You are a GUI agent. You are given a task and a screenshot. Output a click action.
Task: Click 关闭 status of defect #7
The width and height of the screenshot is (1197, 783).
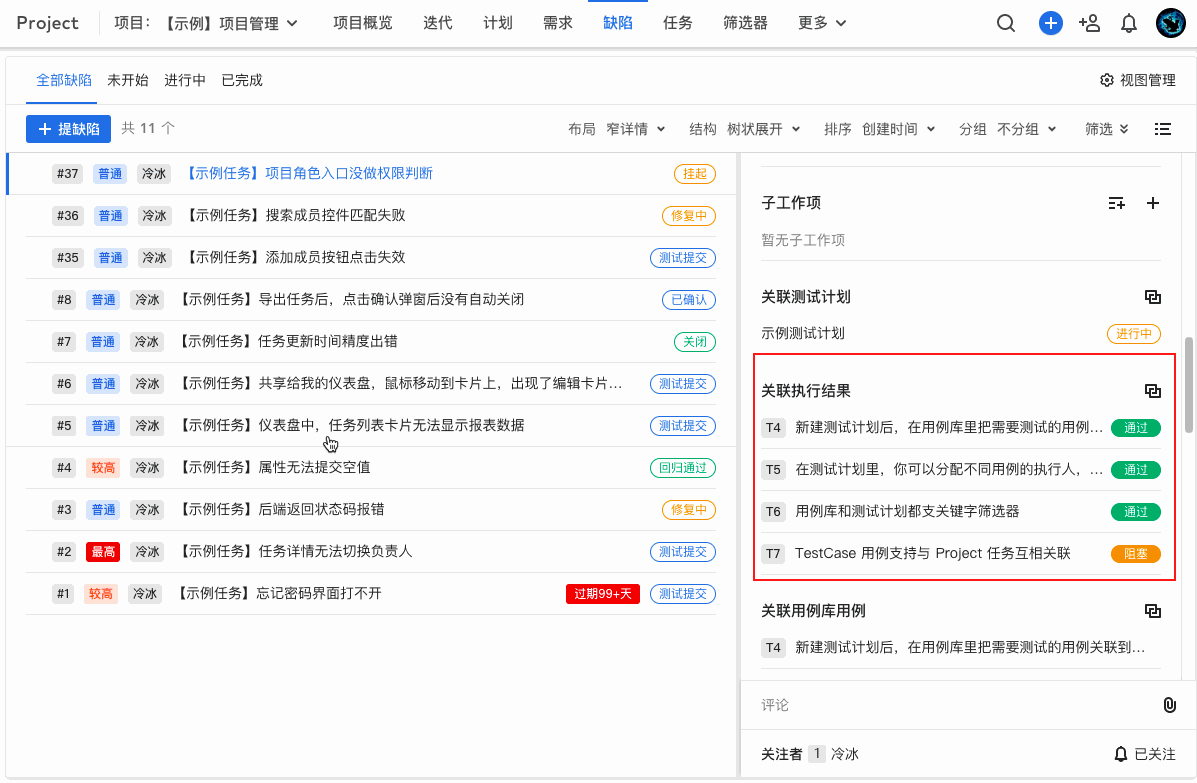[695, 342]
